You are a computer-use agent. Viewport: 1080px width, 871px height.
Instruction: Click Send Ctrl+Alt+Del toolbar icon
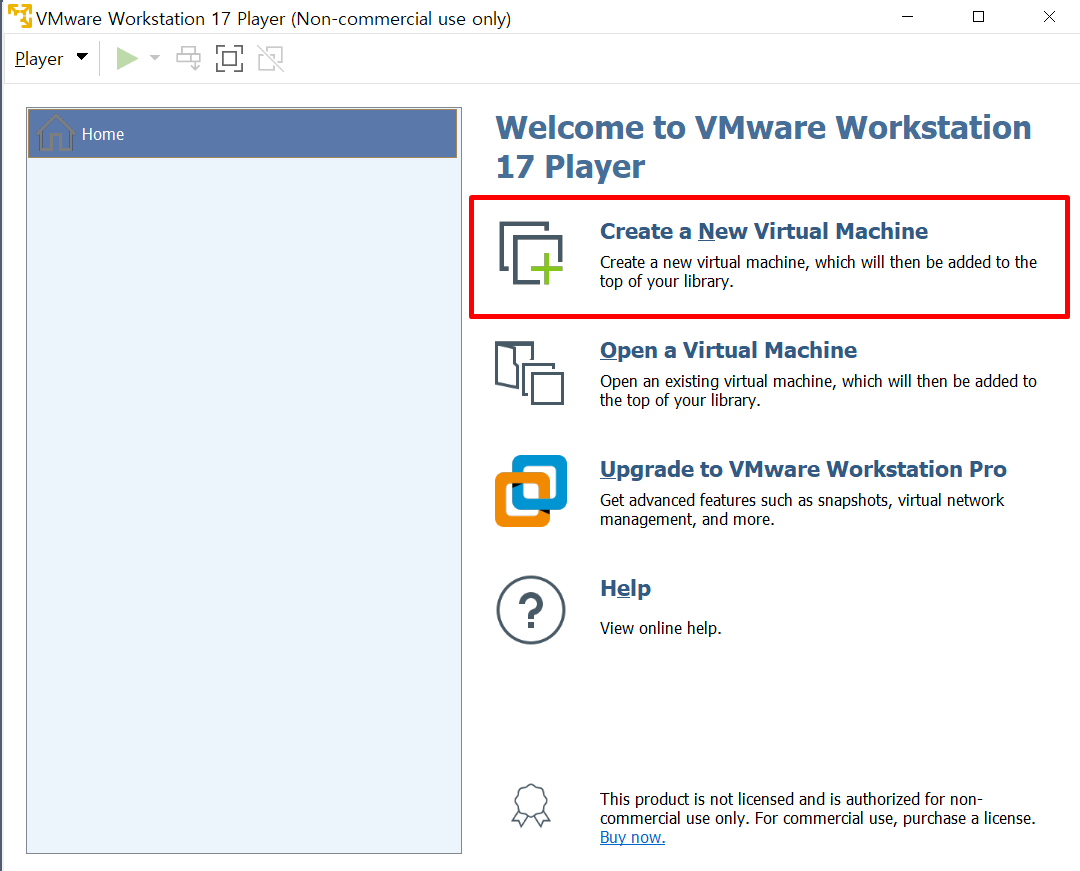(189, 59)
